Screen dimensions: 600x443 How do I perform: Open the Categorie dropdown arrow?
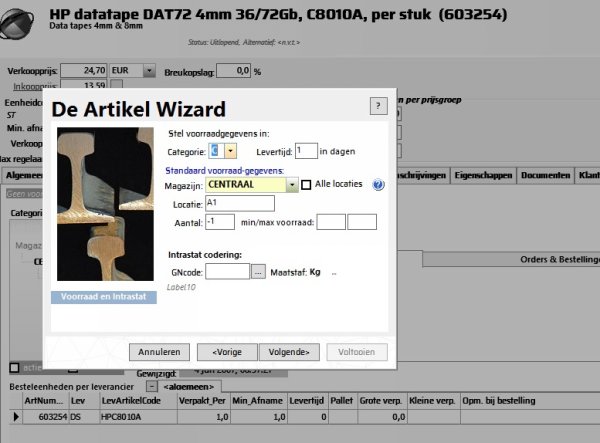(x=230, y=151)
